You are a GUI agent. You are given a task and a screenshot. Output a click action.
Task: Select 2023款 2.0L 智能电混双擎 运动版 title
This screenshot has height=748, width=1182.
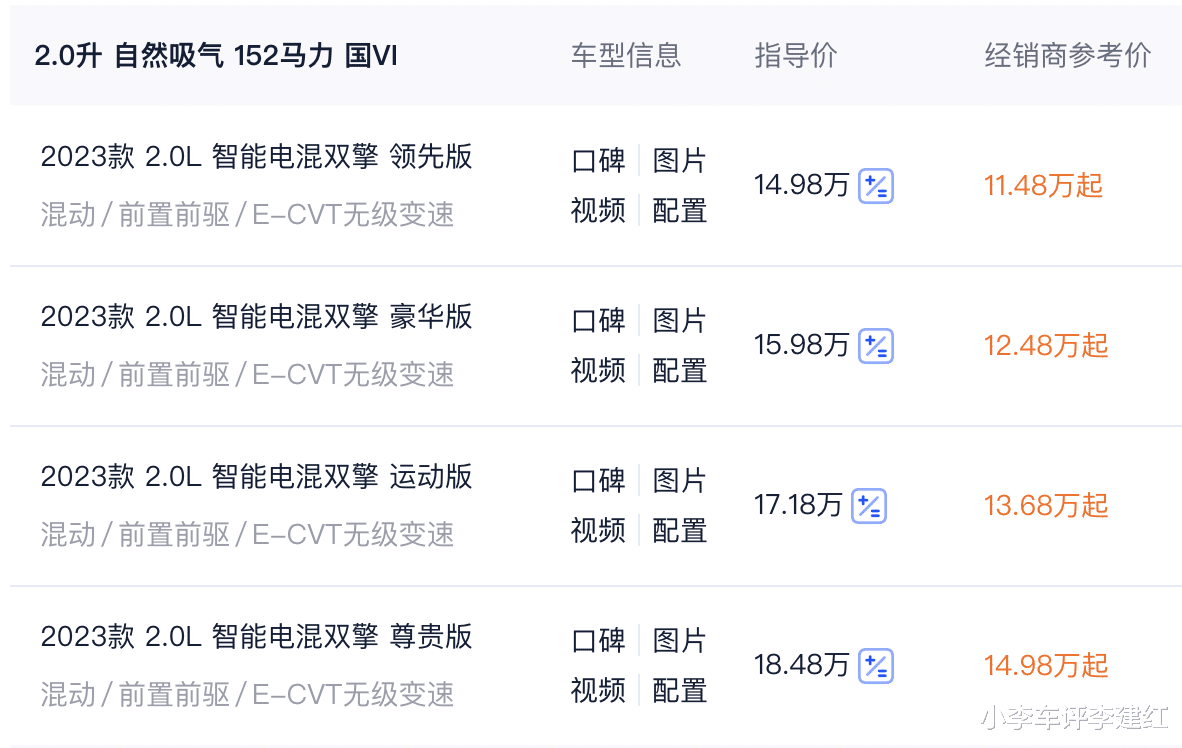pyautogui.click(x=256, y=477)
